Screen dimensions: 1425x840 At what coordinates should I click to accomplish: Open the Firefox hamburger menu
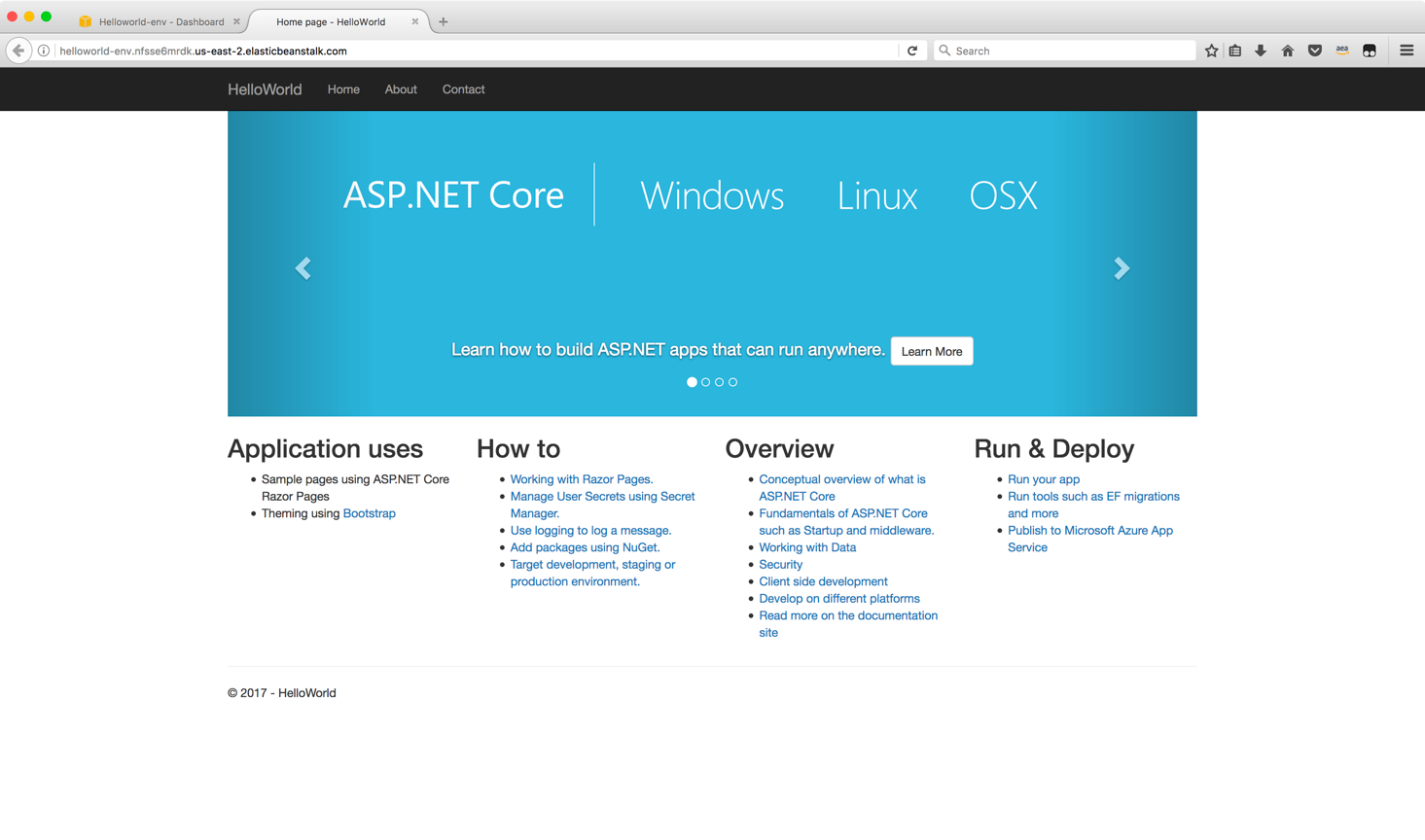[x=1407, y=51]
